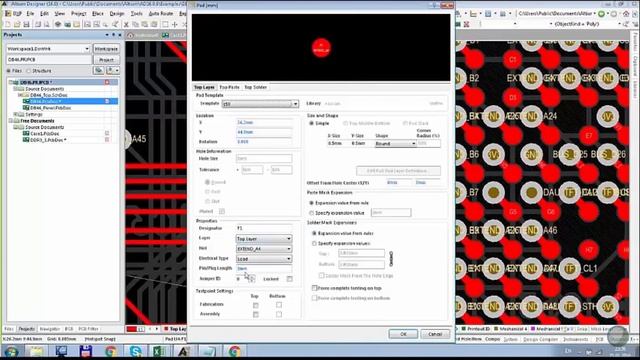Click the layer stack toolbar icon
The height and width of the screenshot is (360, 640).
[x=58, y=24]
